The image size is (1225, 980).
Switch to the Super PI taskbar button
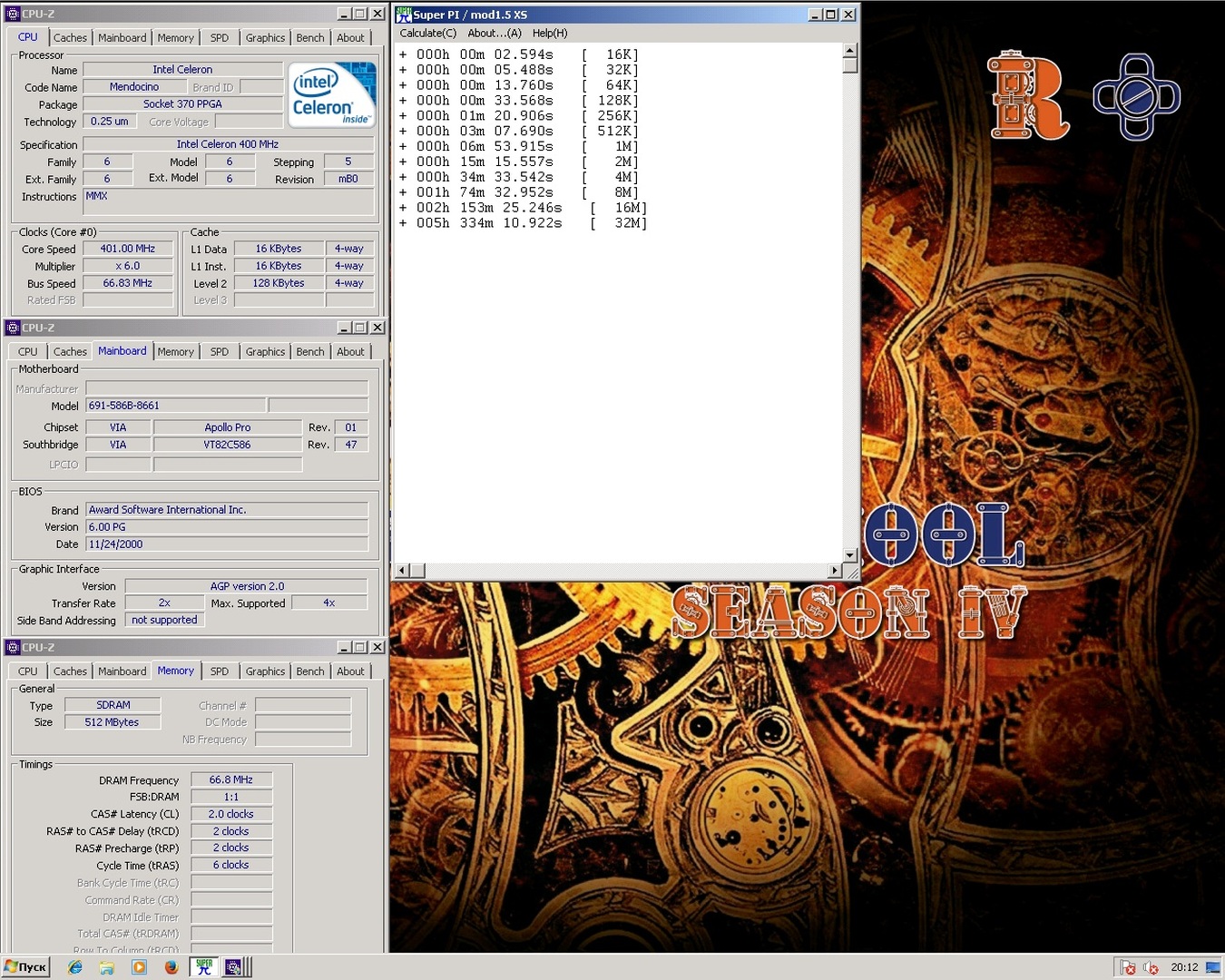point(204,967)
